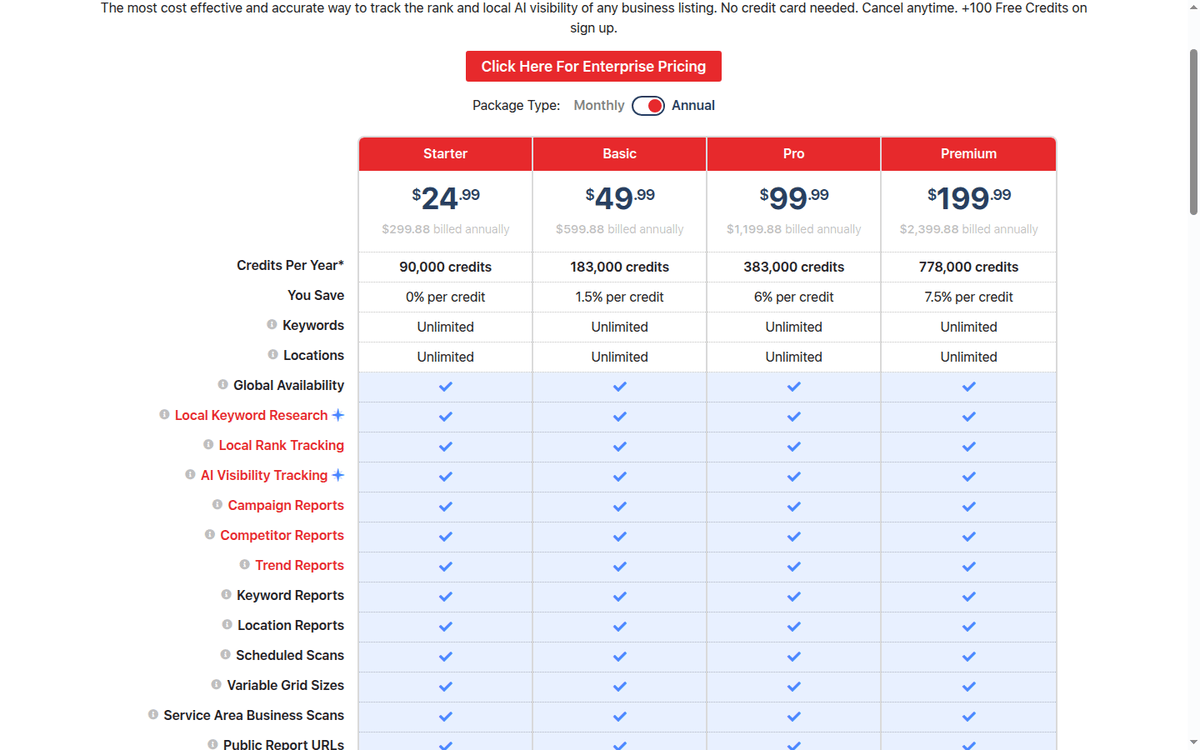Click the Premium checkmark for Variable Grid Sizes
Image resolution: width=1200 pixels, height=750 pixels.
[x=969, y=686]
